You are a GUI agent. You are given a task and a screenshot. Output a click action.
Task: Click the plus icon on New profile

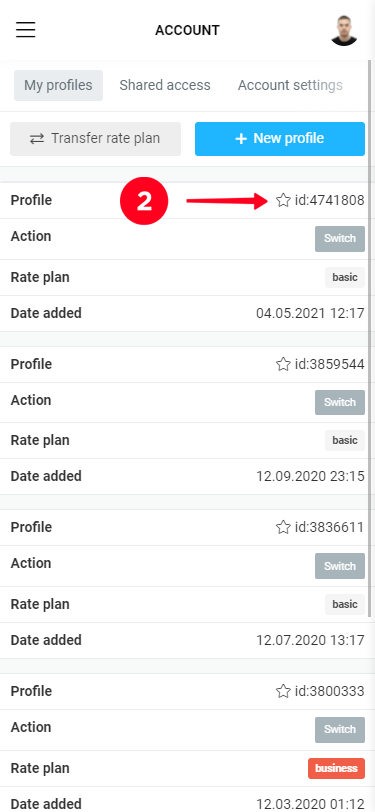pyautogui.click(x=241, y=139)
